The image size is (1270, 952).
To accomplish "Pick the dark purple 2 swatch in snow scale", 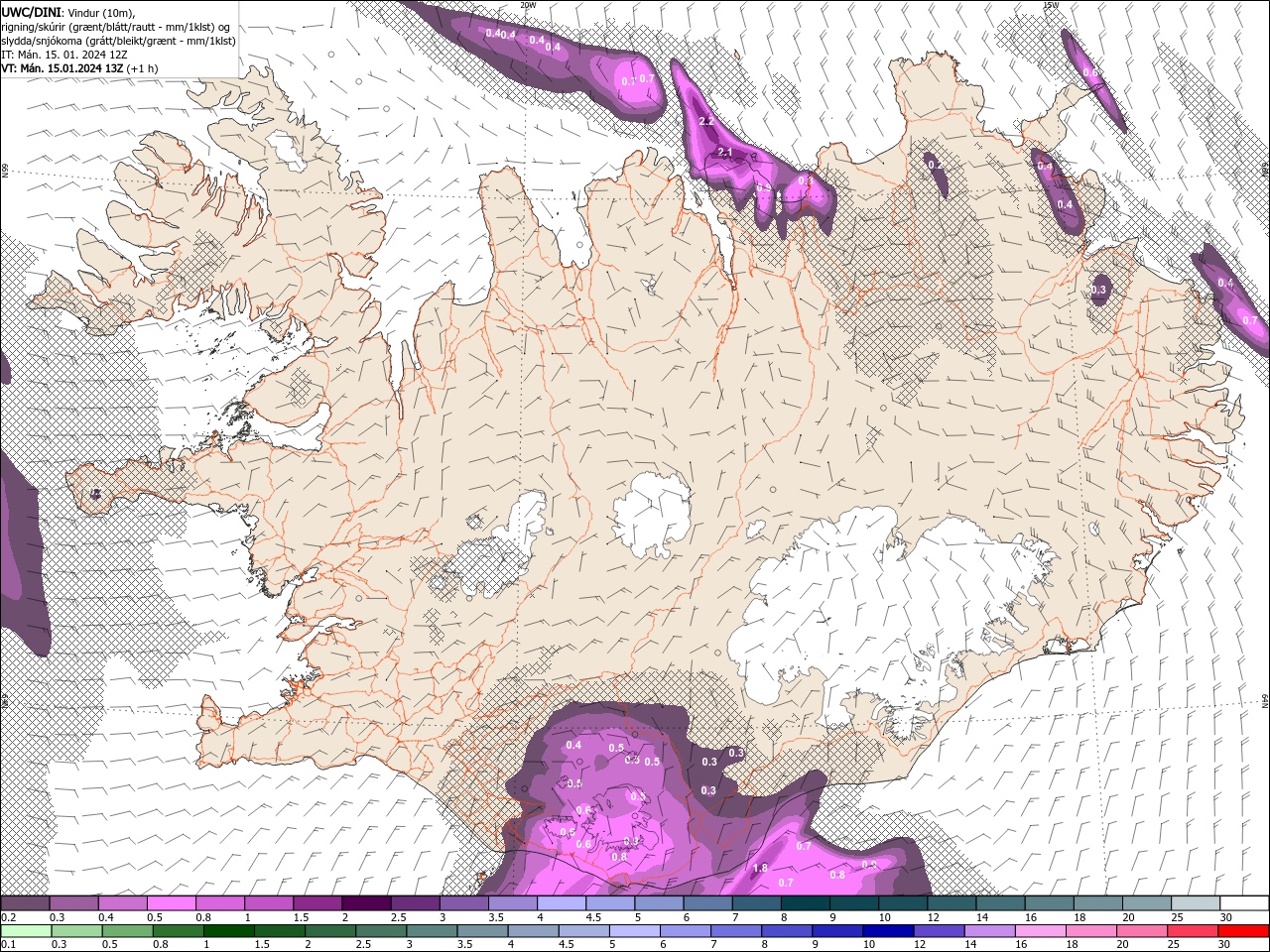I will [x=367, y=903].
